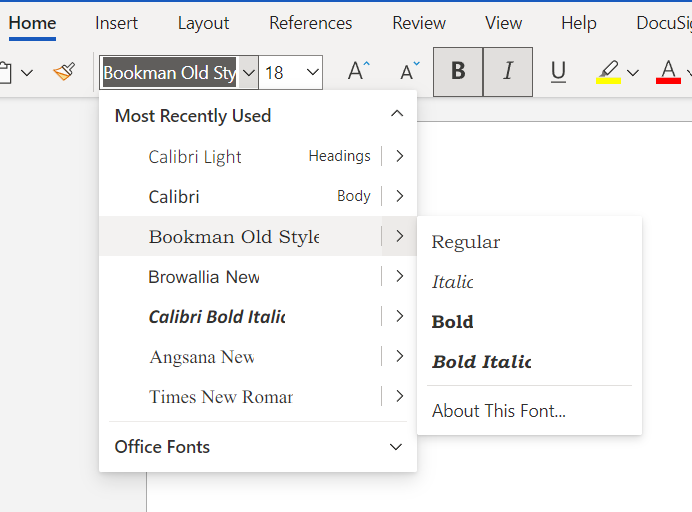Open the highlight color dropdown arrow
Image resolution: width=692 pixels, height=512 pixels.
click(x=634, y=72)
